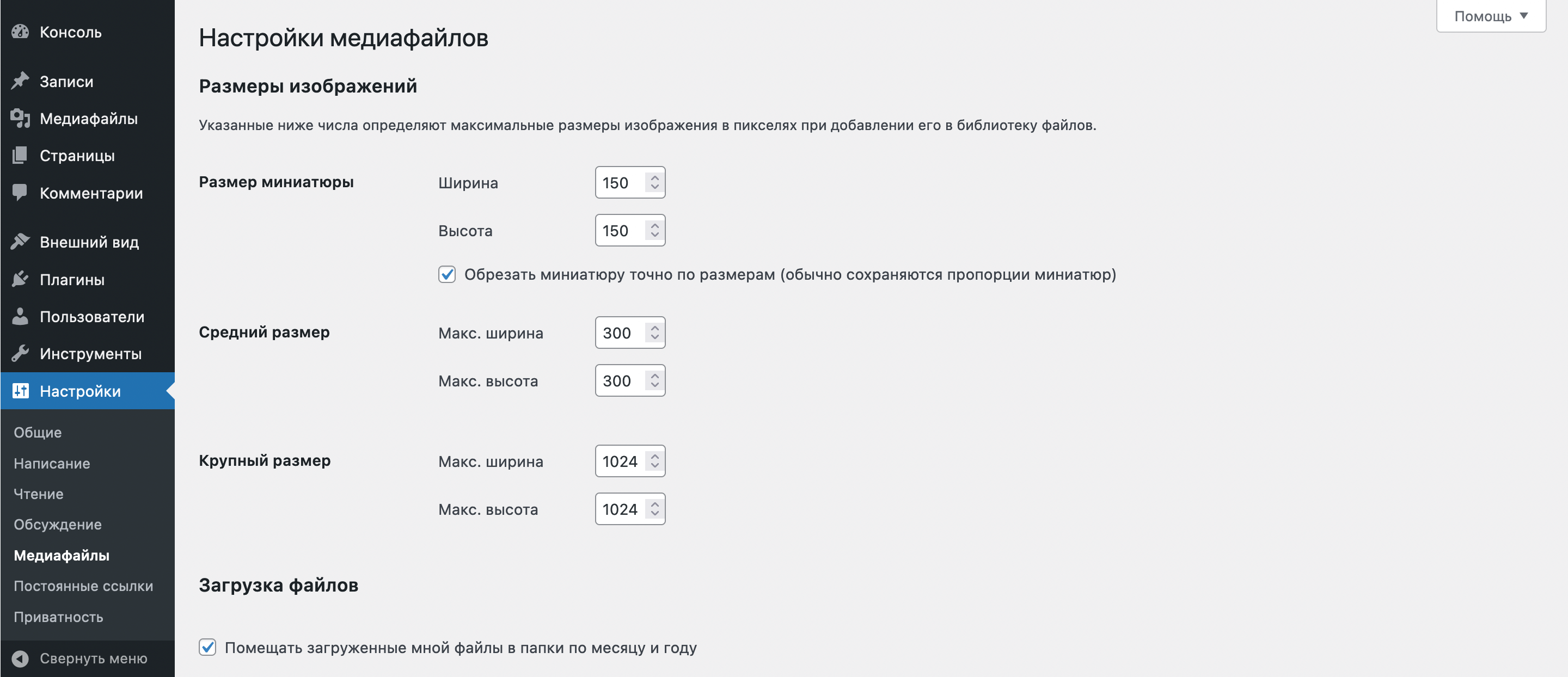The height and width of the screenshot is (677, 1568).
Task: Open Медиафайлы via its sidebar icon
Action: (20, 118)
